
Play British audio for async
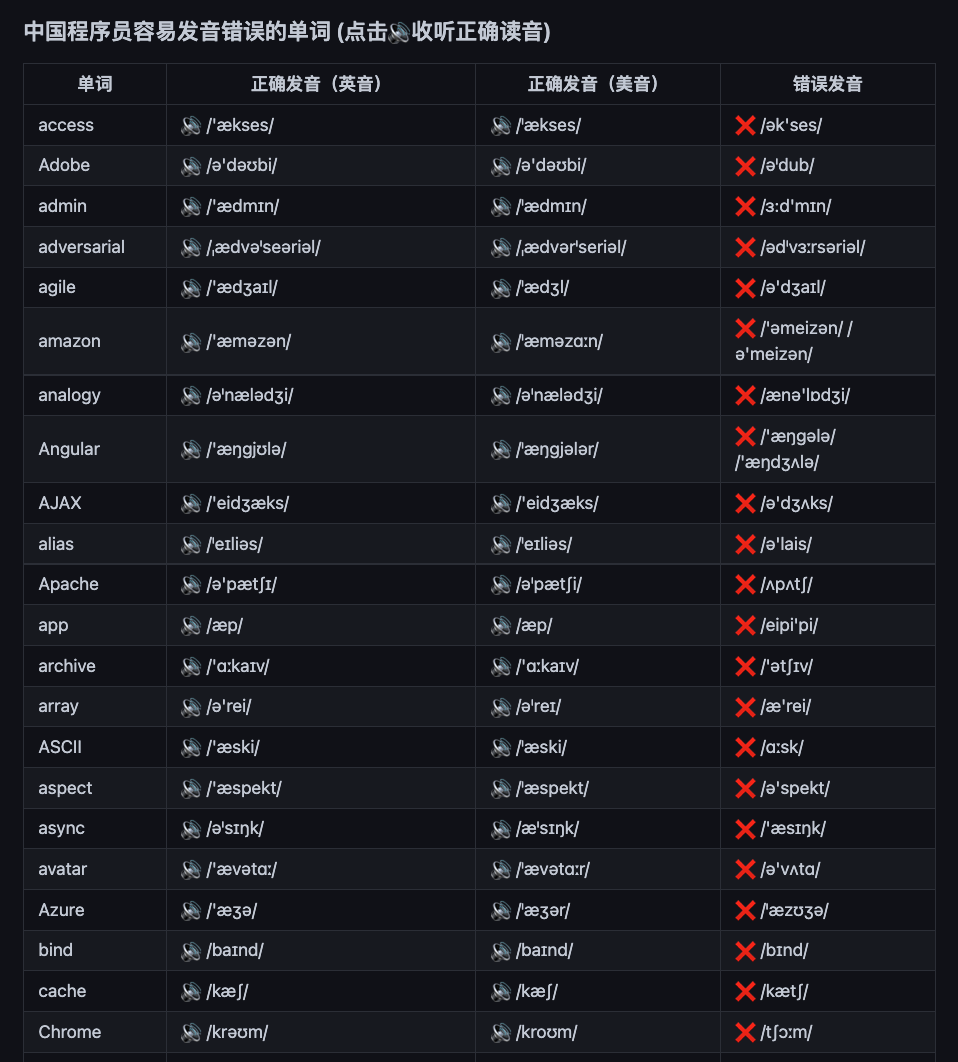[191, 829]
